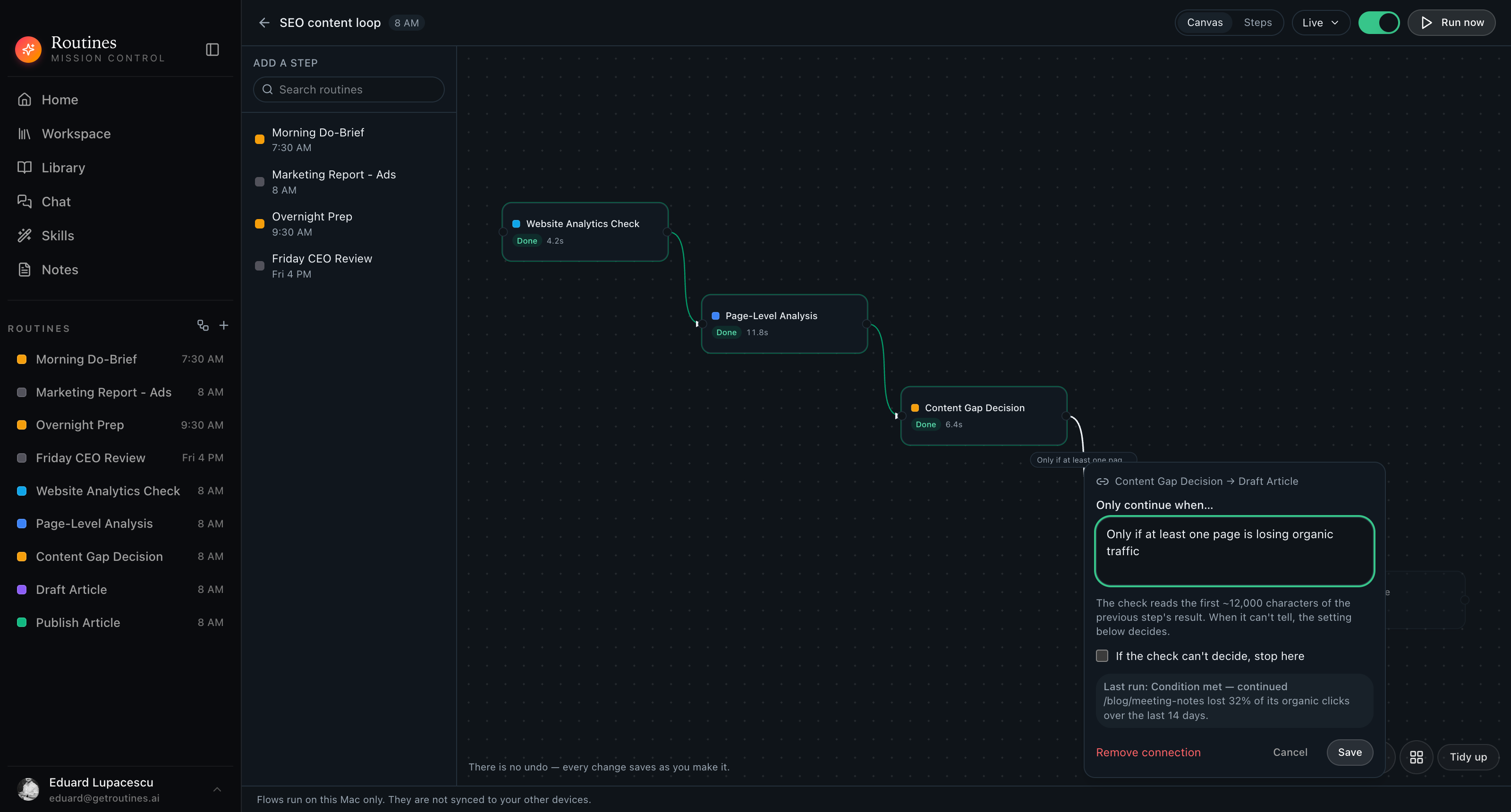Open Content Gap Decision routine
Image resolution: width=1511 pixels, height=812 pixels.
pos(119,557)
